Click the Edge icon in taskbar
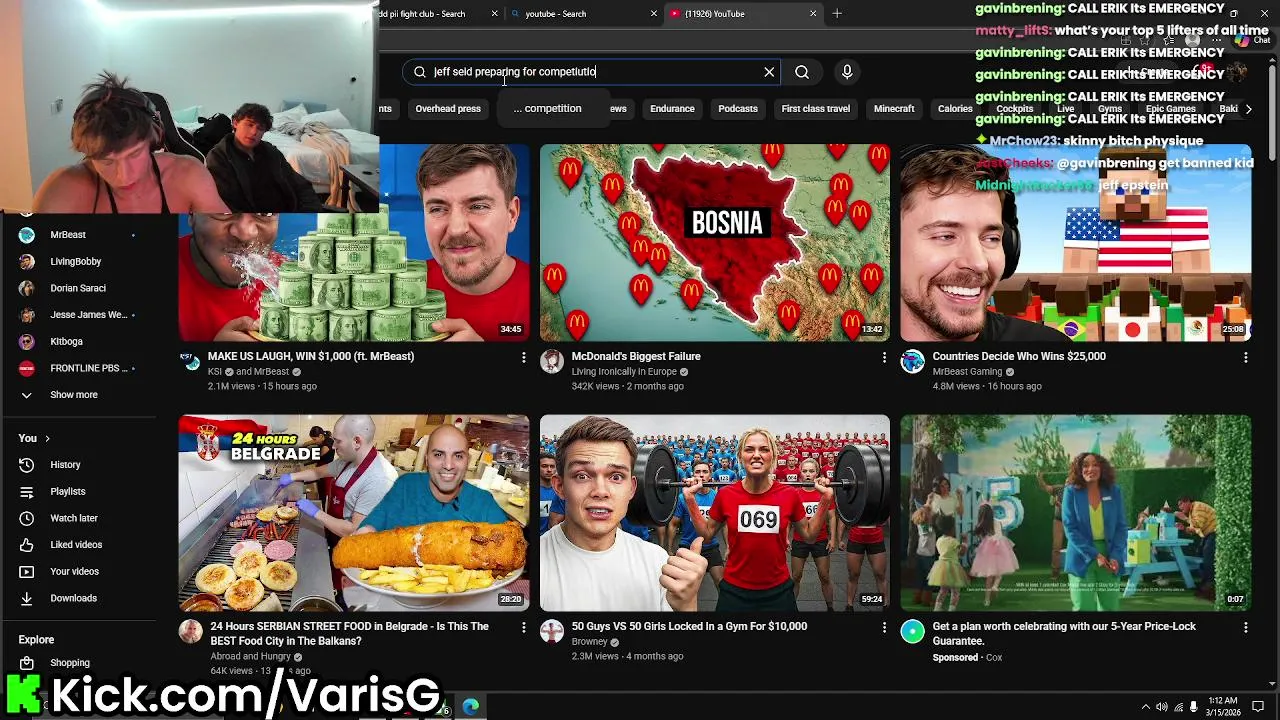Image resolution: width=1280 pixels, height=720 pixels. [x=470, y=706]
